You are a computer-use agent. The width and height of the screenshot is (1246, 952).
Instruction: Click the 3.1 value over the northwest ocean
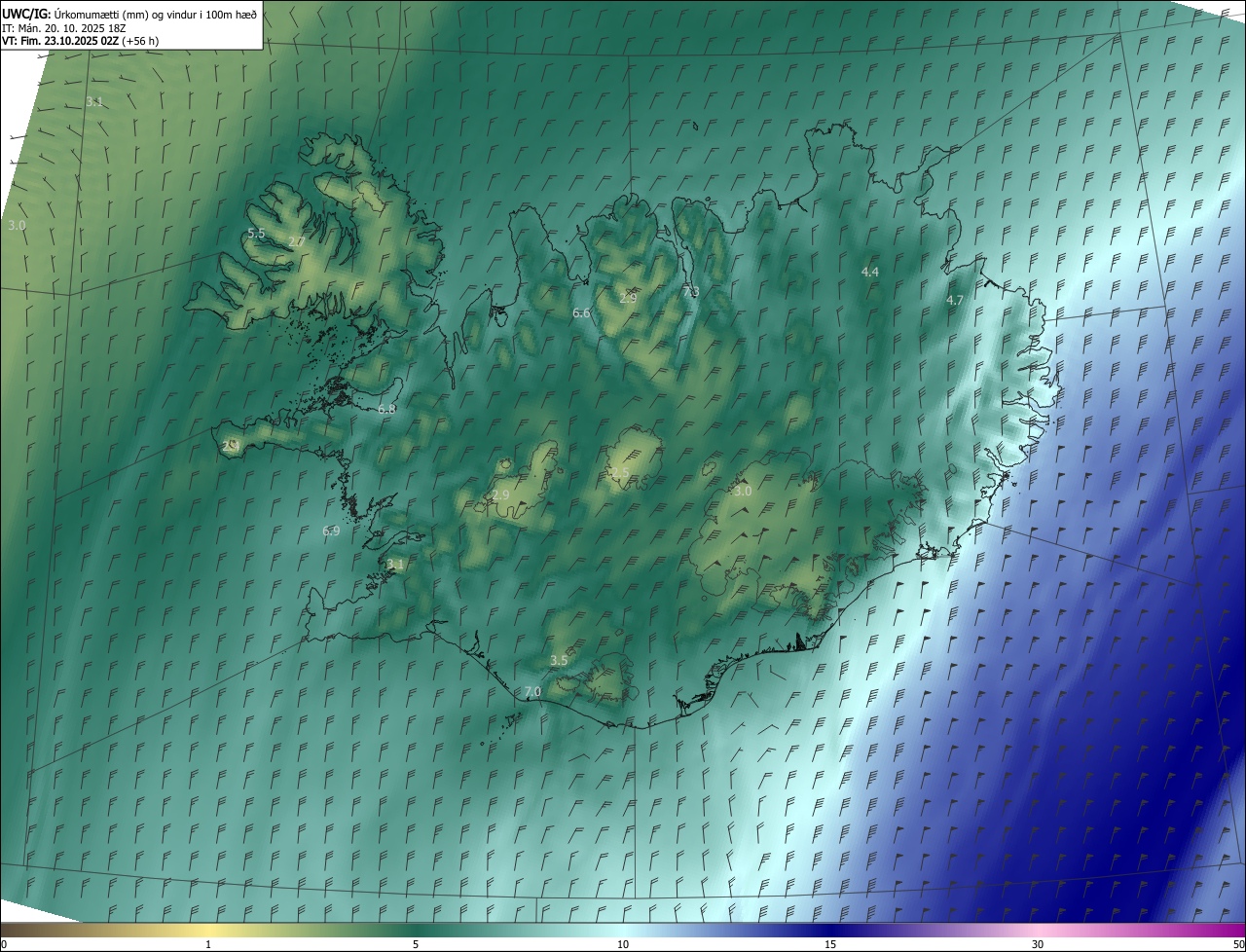coord(94,101)
